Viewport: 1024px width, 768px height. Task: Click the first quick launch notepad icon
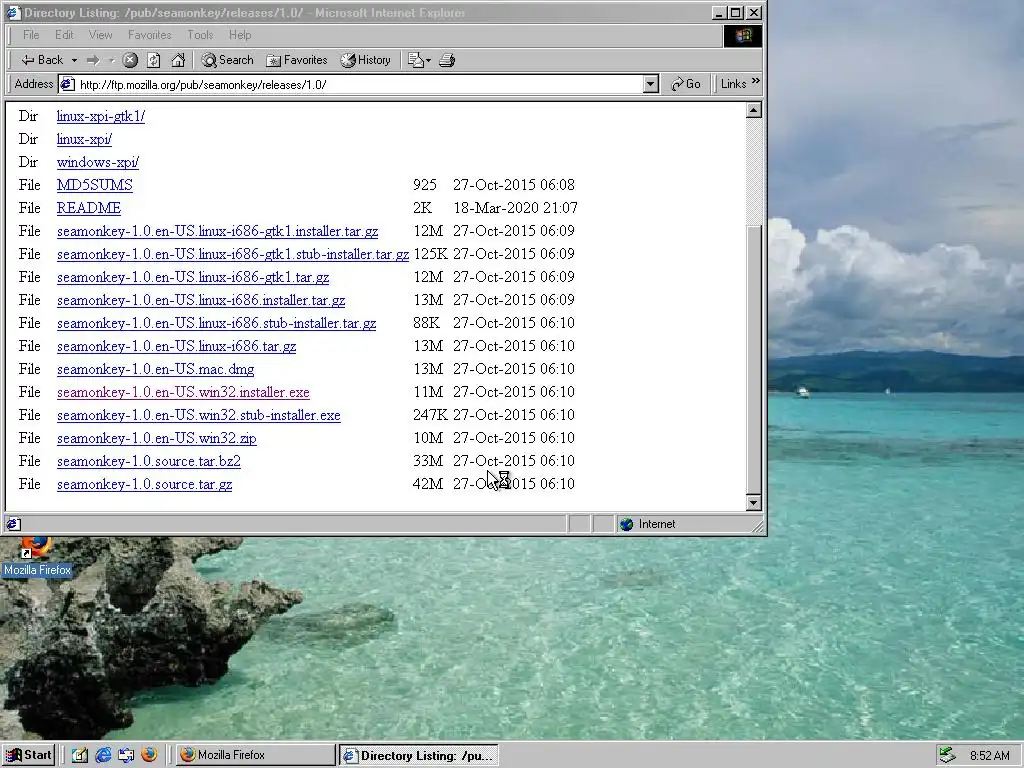[x=80, y=755]
